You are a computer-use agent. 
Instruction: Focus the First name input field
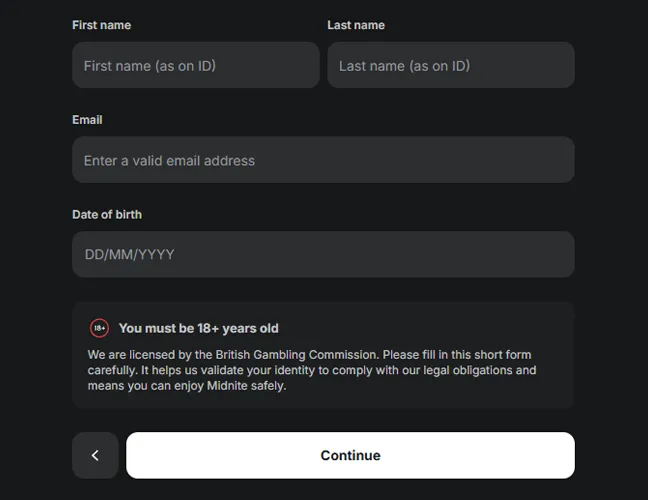tap(196, 66)
